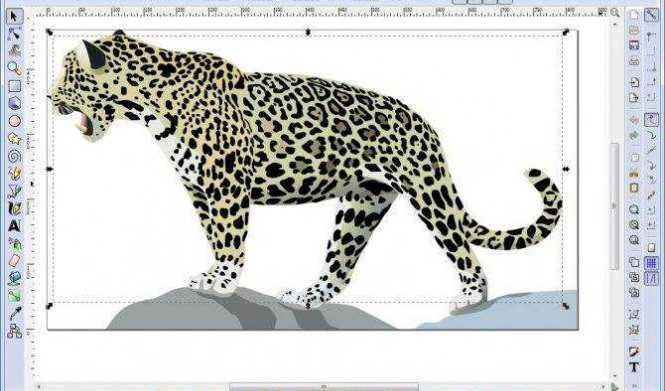Click the Group objects icon

tap(634, 314)
